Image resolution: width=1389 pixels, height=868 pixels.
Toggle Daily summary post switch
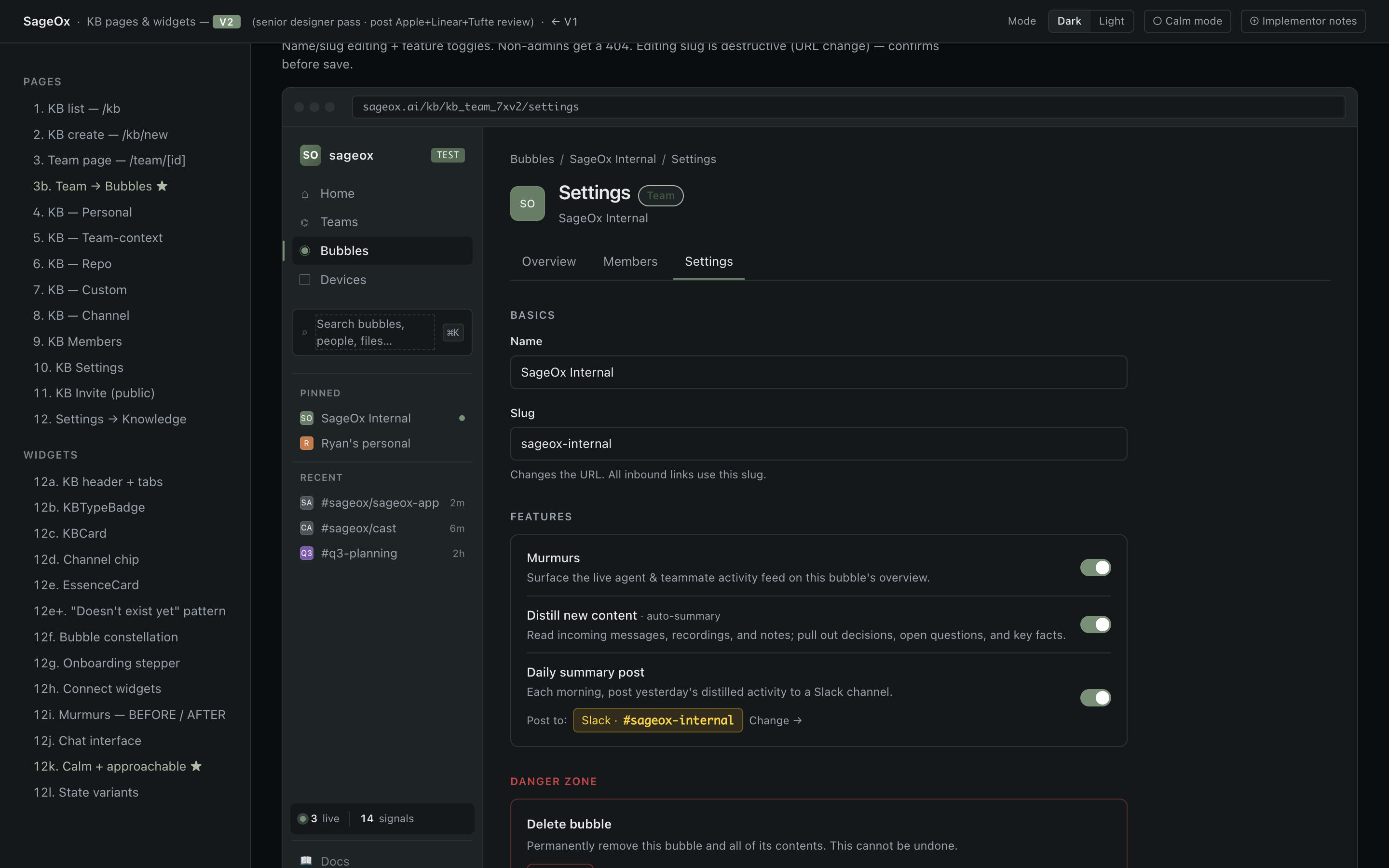pos(1095,697)
